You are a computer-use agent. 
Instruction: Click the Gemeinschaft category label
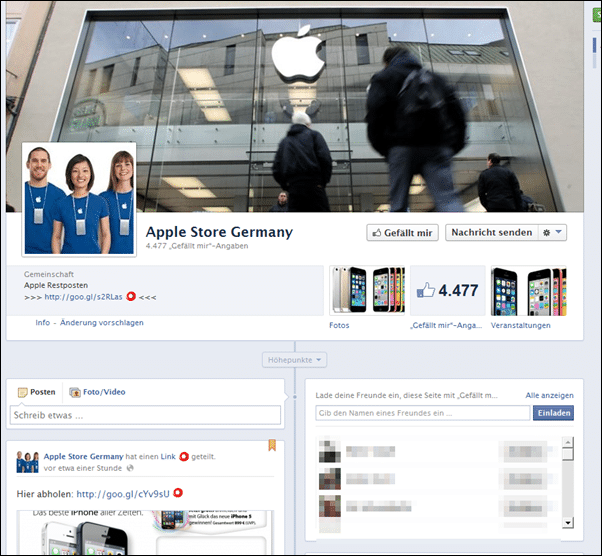49,274
